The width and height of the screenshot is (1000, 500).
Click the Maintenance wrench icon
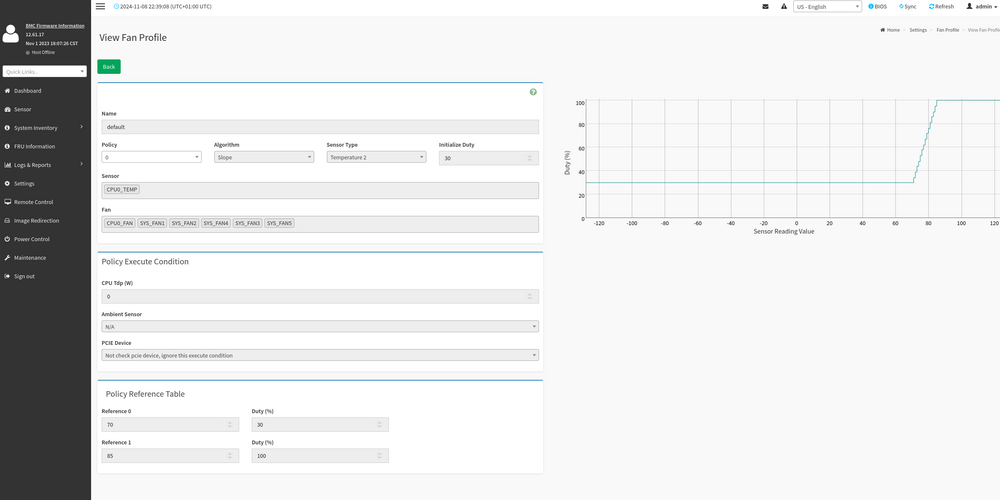(x=7, y=258)
